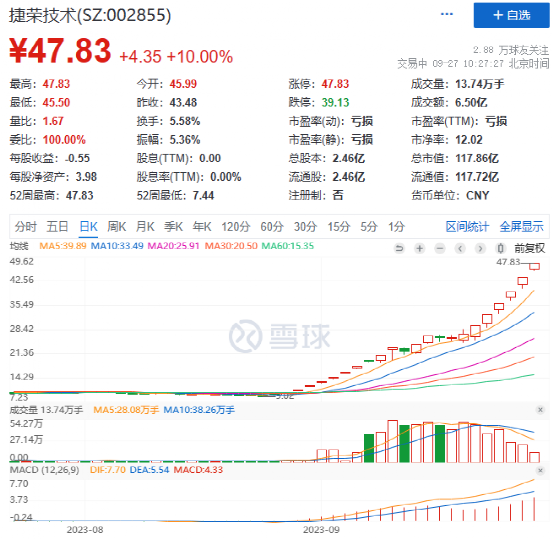The width and height of the screenshot is (553, 540).
Task: Click the DIF:7.70 indicator value
Action: (108, 470)
